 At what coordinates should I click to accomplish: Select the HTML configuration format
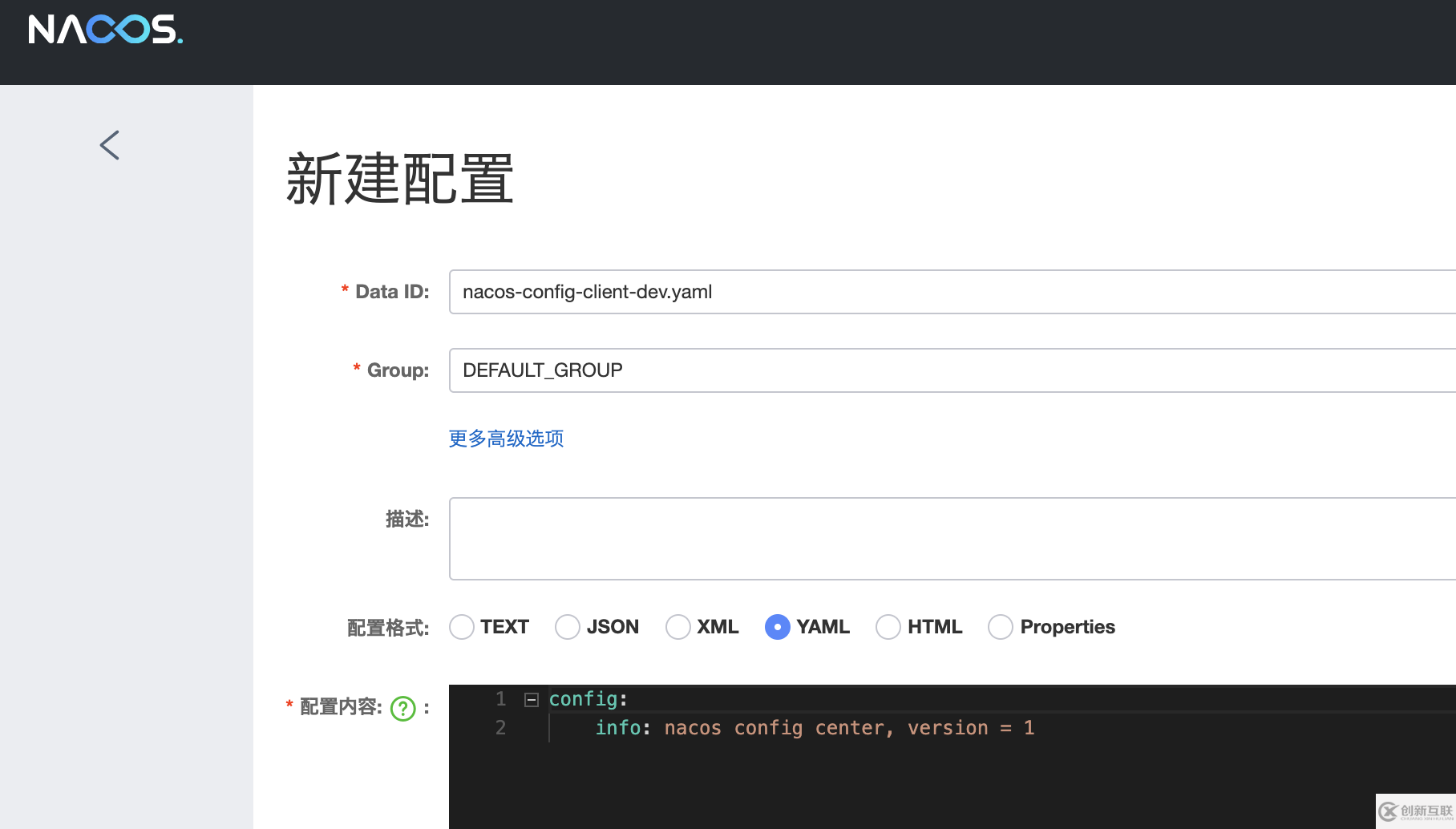(888, 626)
